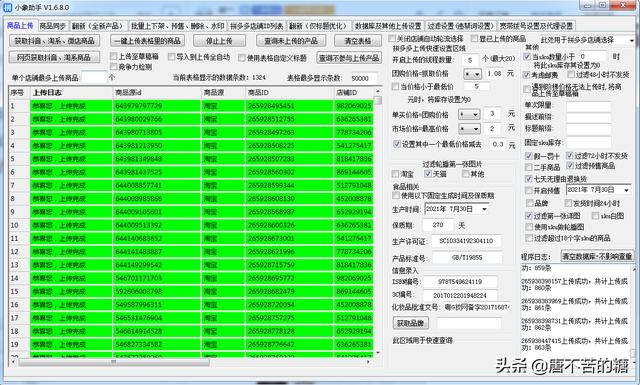Click the 小象助手 app icon in title bar

(x=7, y=7)
